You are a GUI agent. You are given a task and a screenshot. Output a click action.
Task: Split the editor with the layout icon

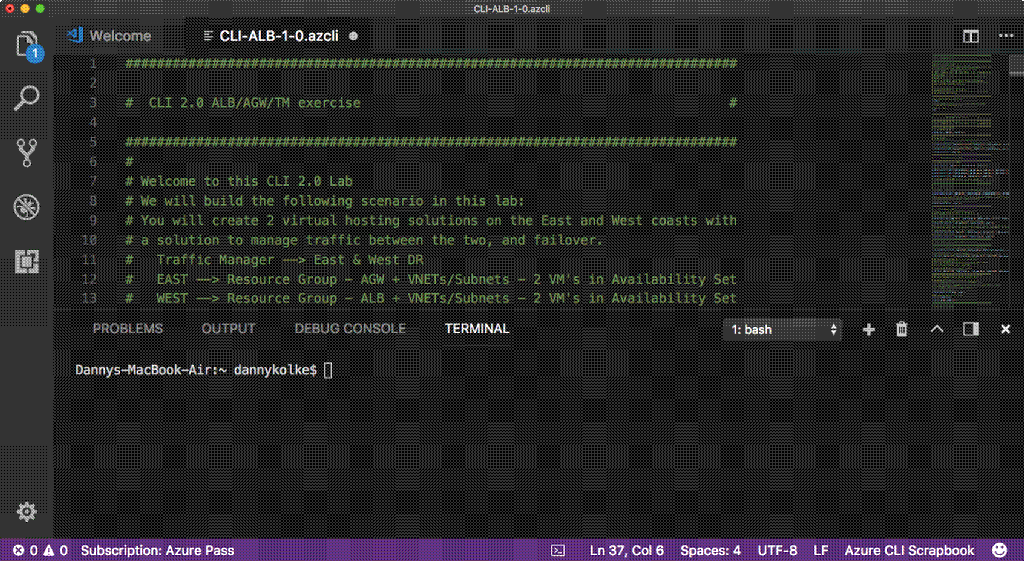(970, 36)
